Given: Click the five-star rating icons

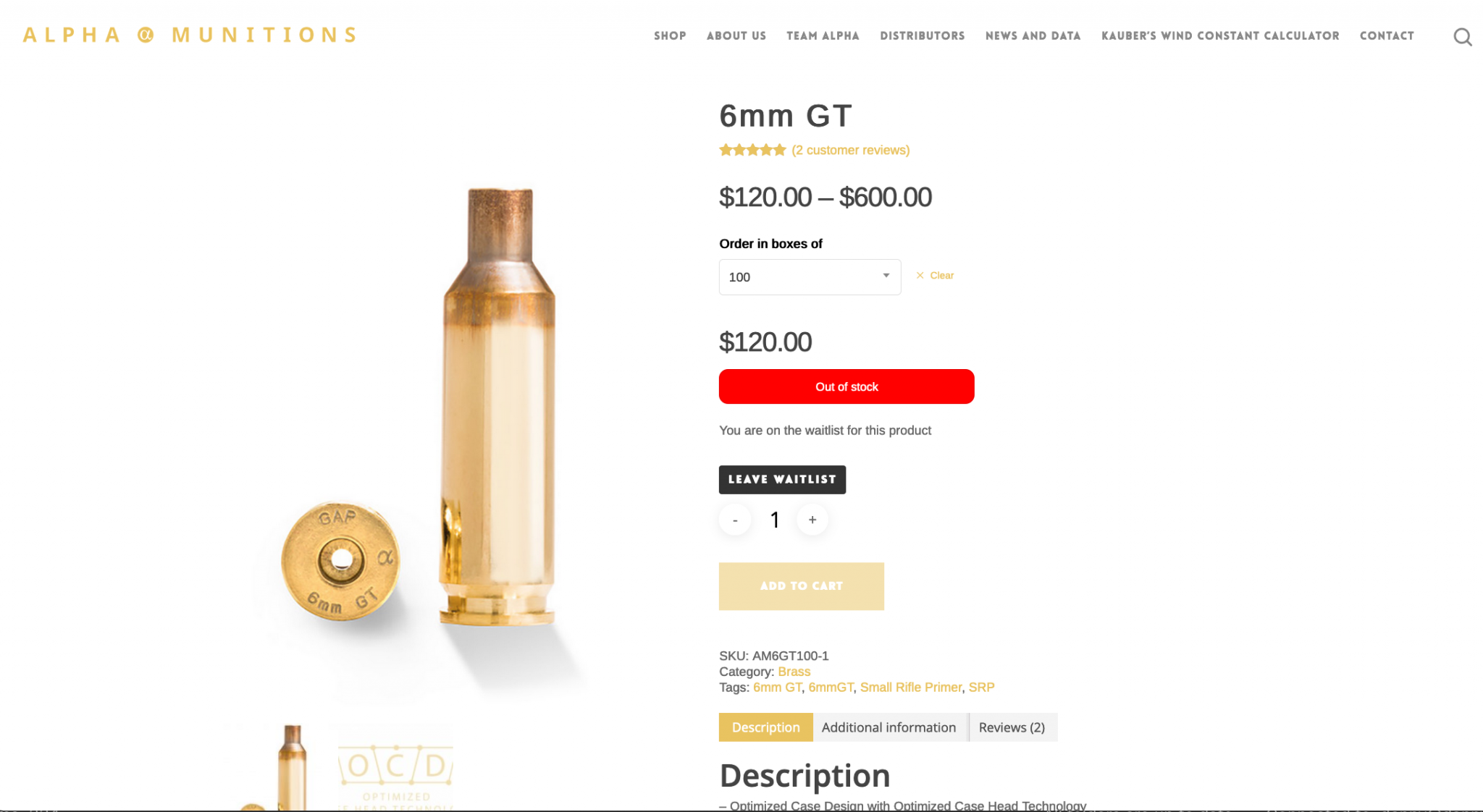Looking at the screenshot, I should pyautogui.click(x=752, y=150).
